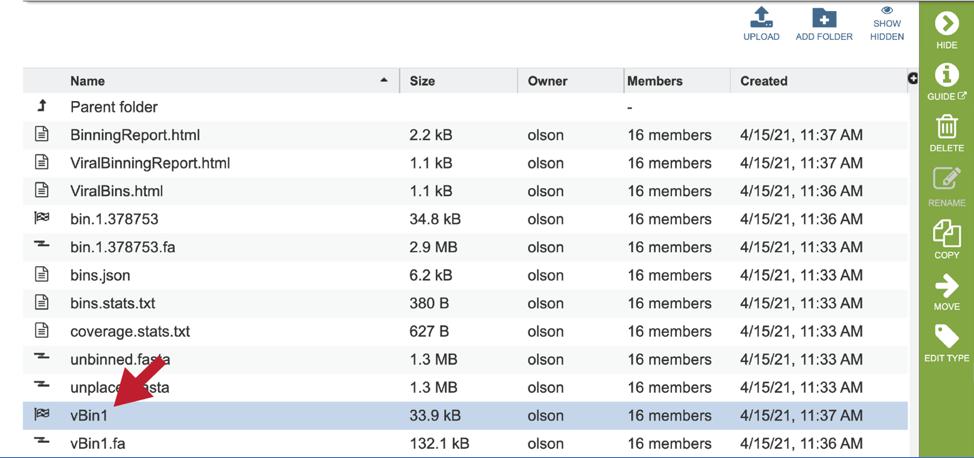Sort files by Created column

point(763,81)
